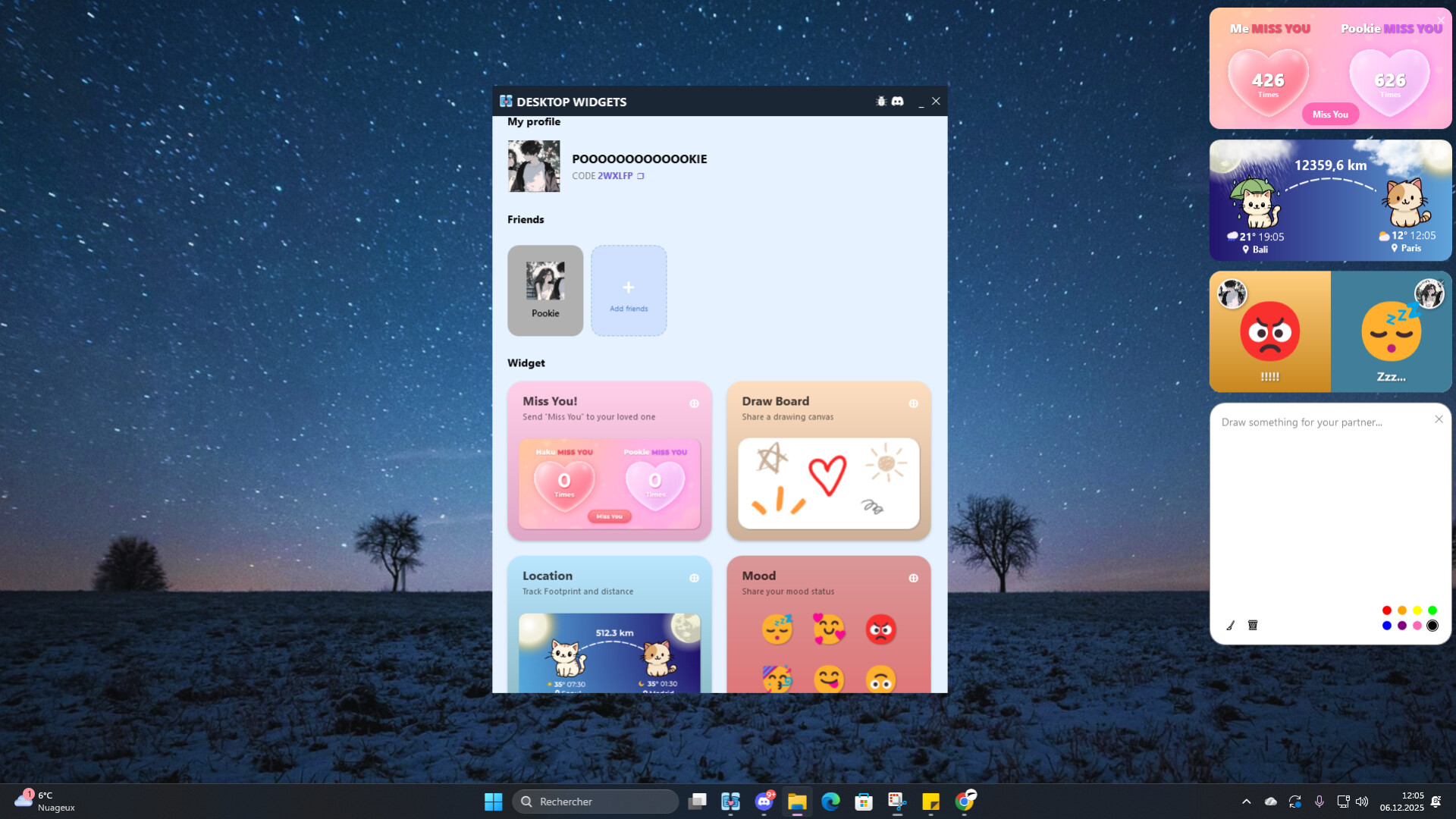Viewport: 1456px width, 819px height.
Task: Pick the red color swatch in the draw panel
Action: [x=1387, y=610]
